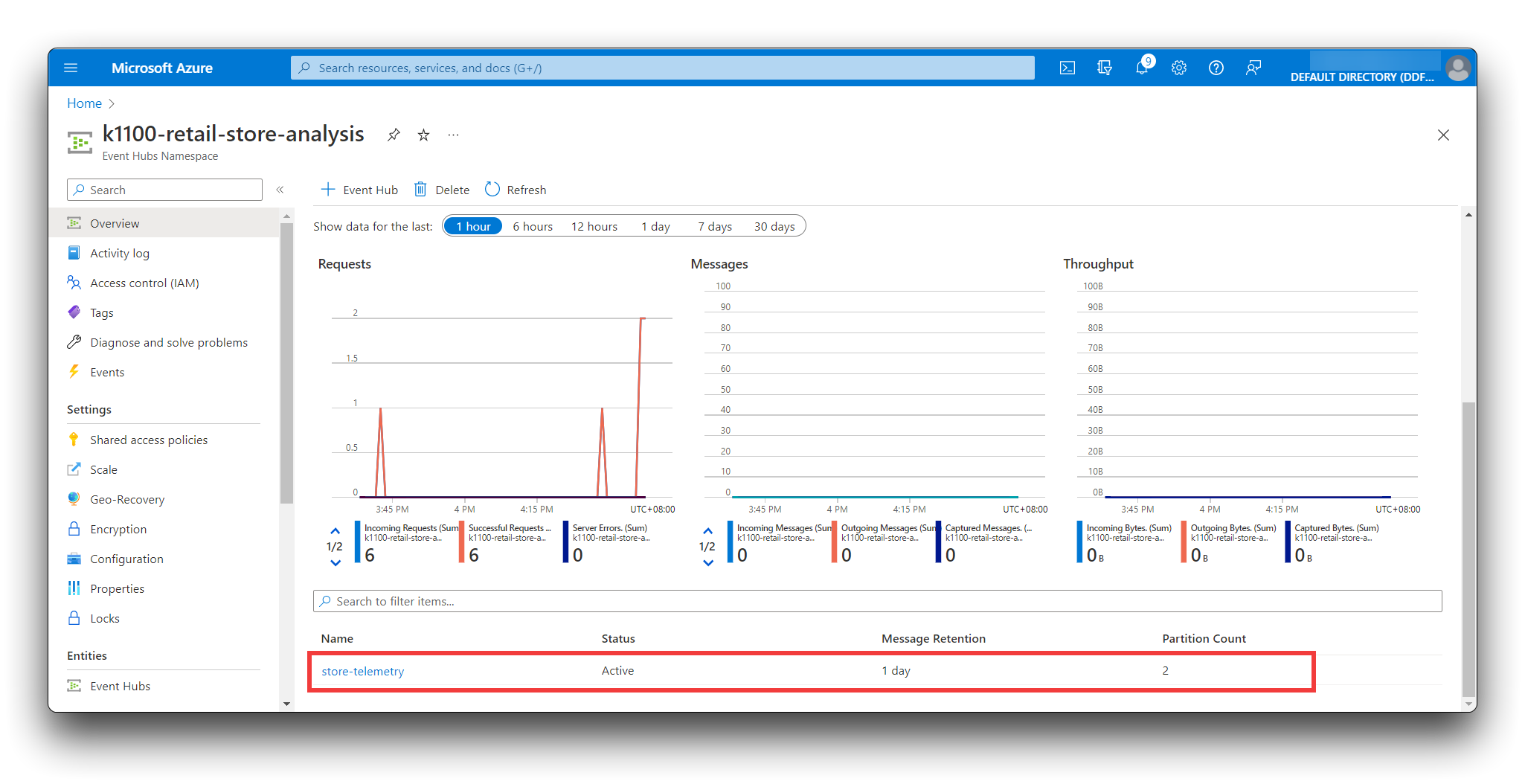Collapse the left navigation menu
The image size is (1525, 784).
pos(280,190)
